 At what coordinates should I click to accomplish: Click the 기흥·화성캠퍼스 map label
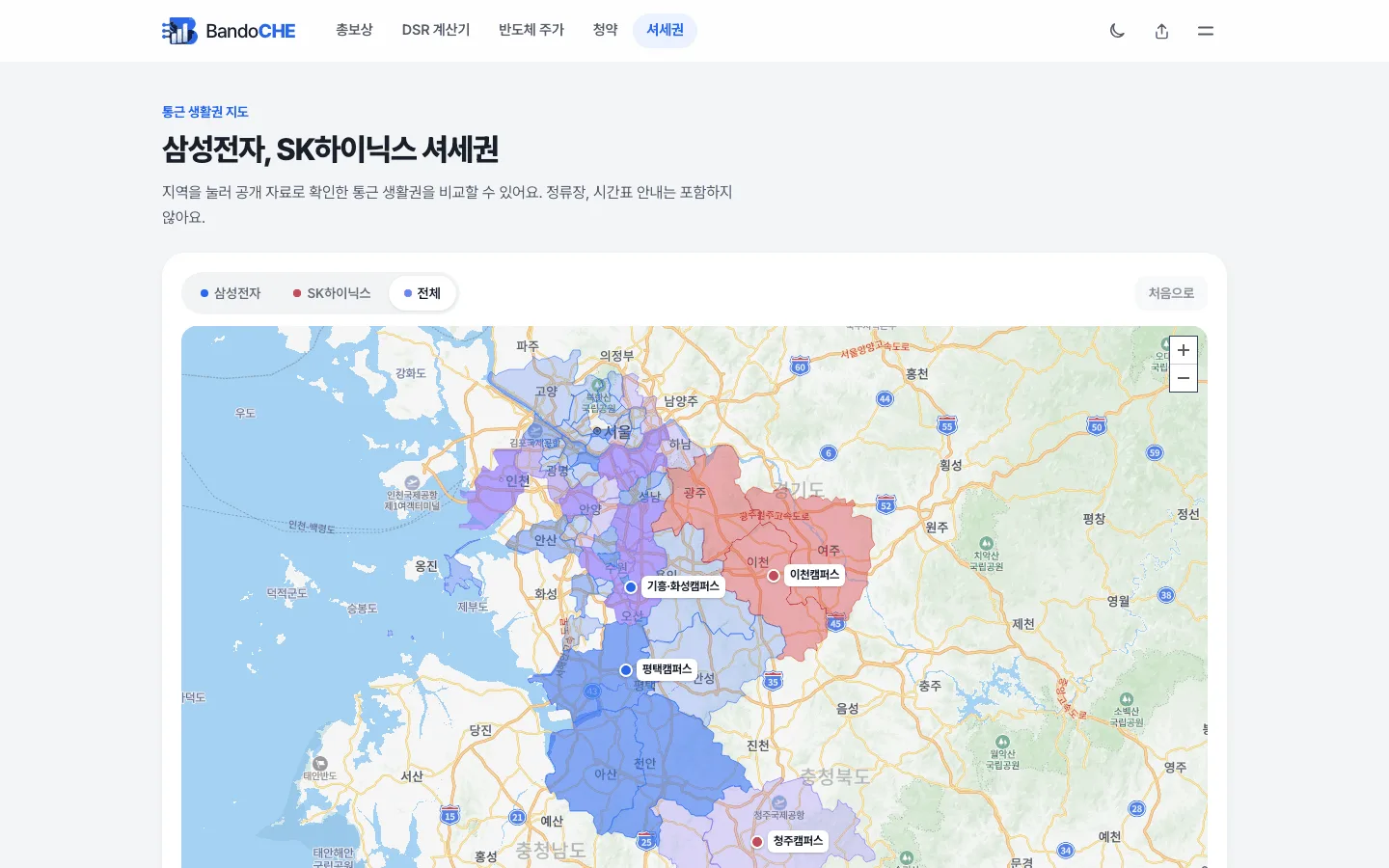pyautogui.click(x=683, y=586)
